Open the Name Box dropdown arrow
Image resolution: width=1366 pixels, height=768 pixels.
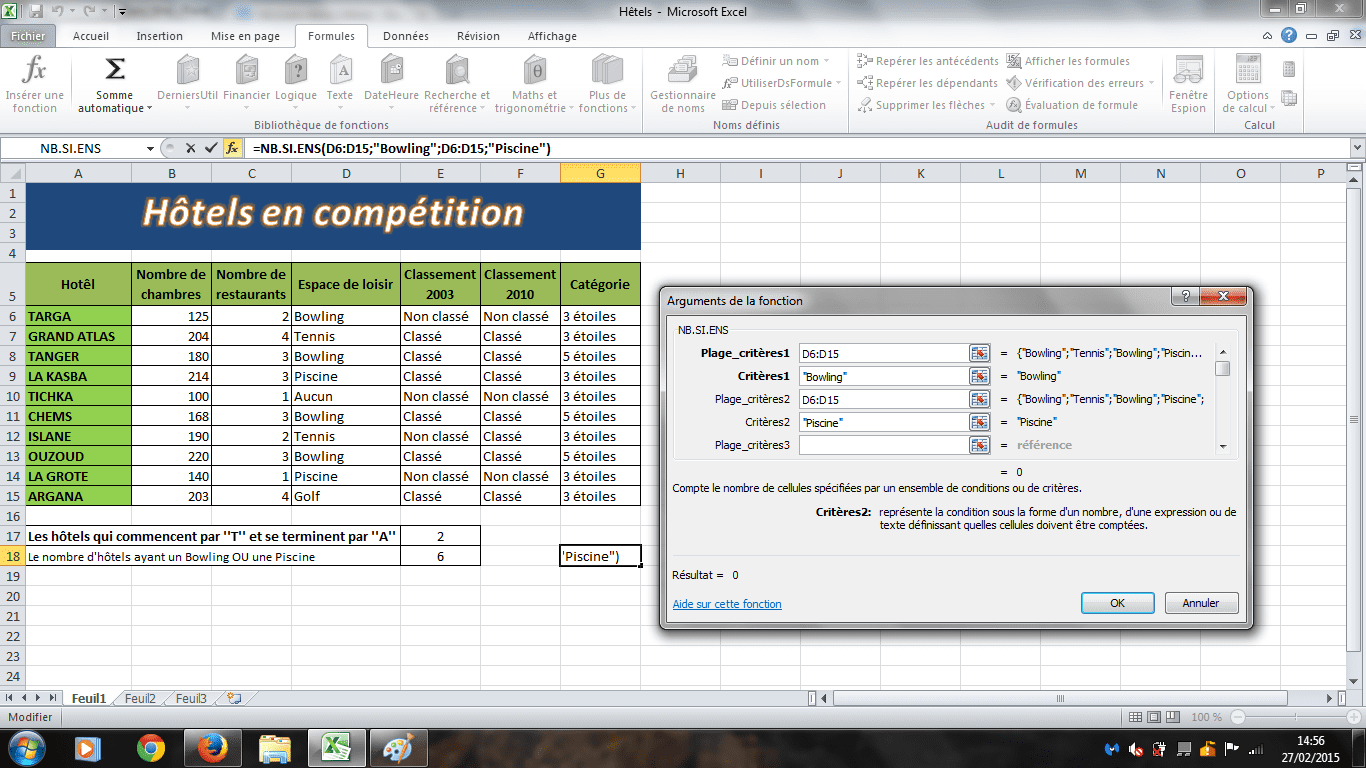pyautogui.click(x=150, y=148)
